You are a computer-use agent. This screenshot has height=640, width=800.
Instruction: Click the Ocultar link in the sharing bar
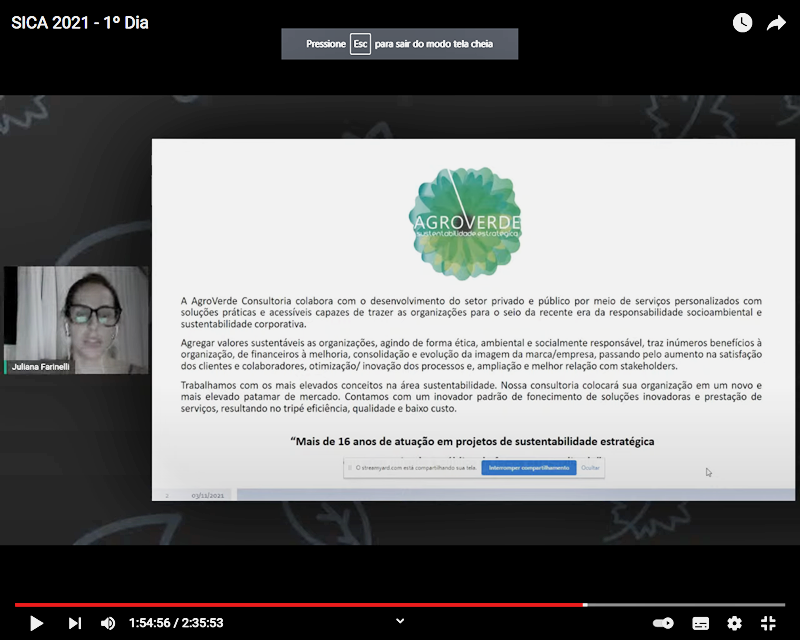[x=590, y=467]
